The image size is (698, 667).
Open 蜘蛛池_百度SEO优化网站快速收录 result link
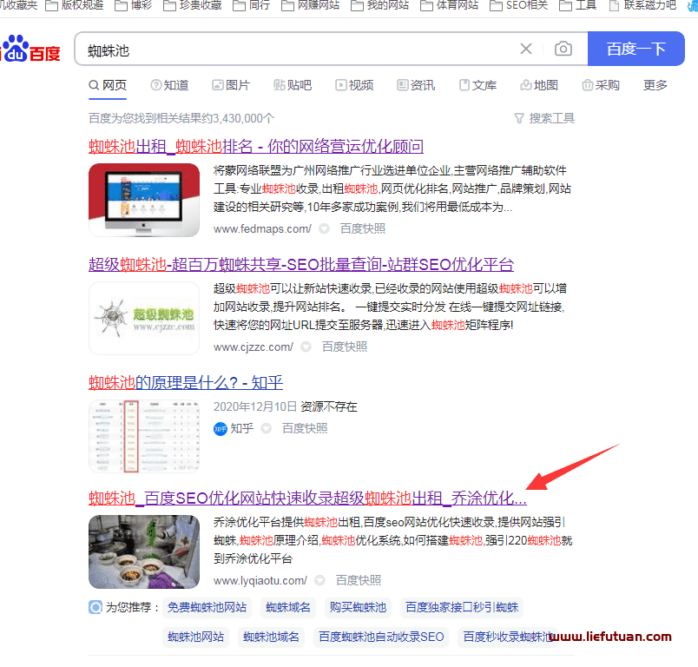308,498
